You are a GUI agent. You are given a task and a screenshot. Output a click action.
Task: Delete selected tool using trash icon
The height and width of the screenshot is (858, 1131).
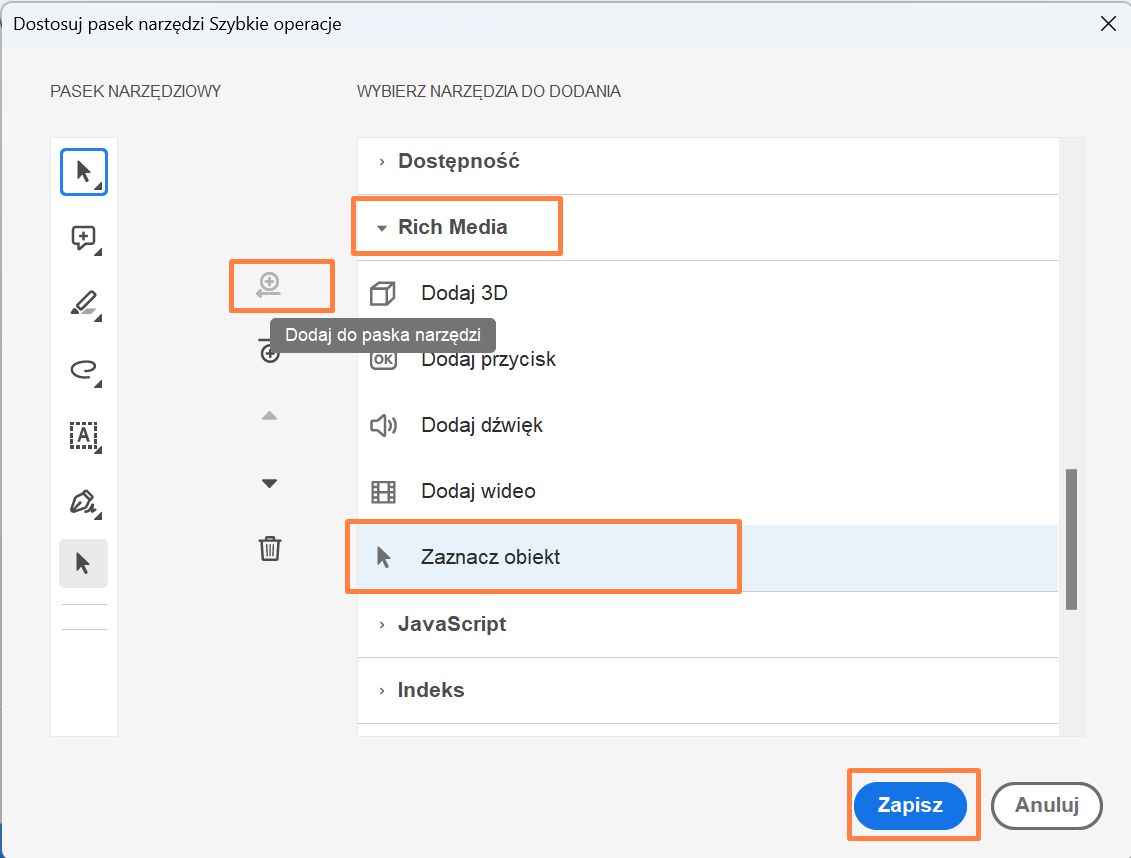pos(270,548)
